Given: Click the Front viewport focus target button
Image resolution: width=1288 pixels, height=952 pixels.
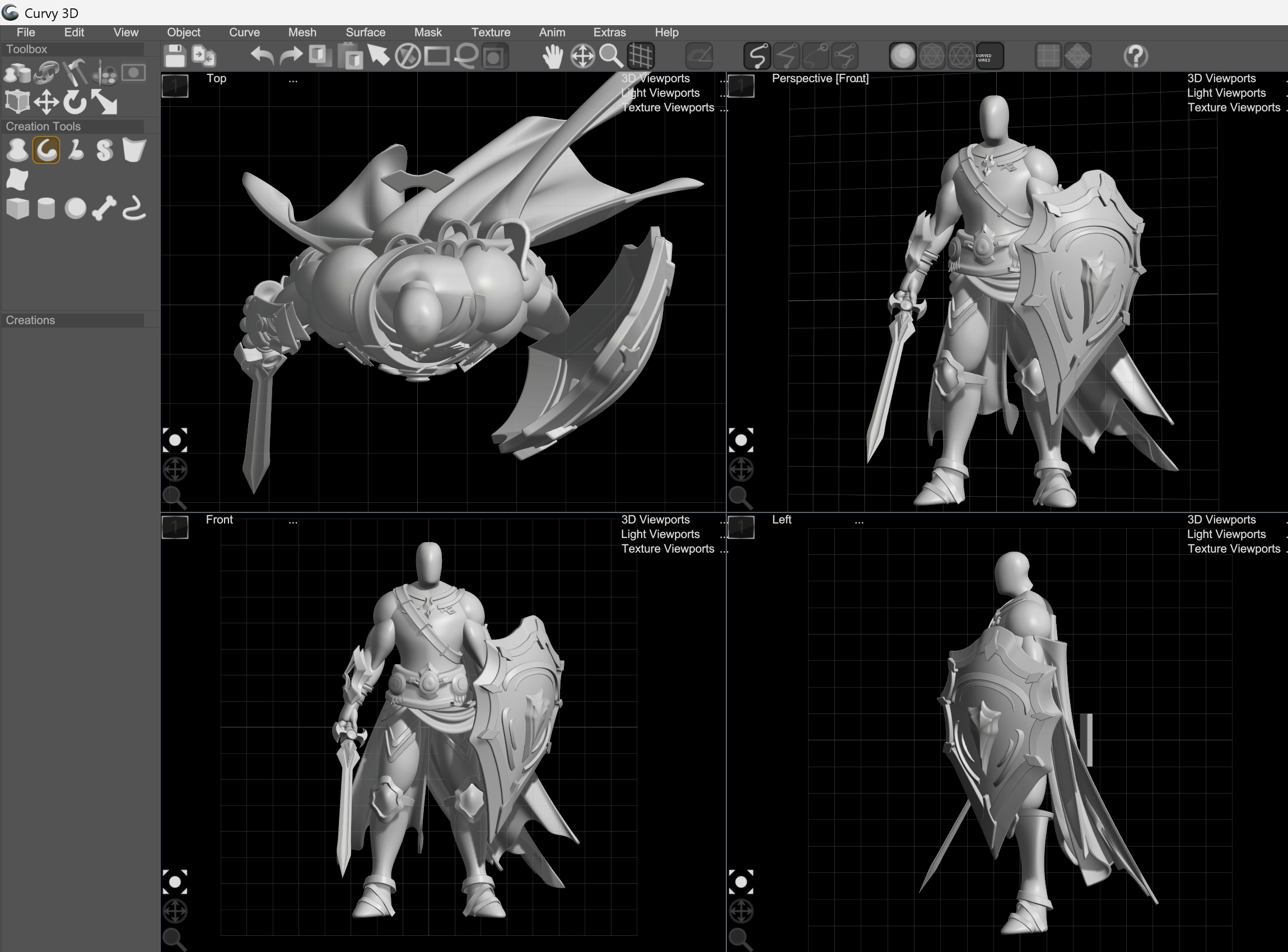Looking at the screenshot, I should (175, 881).
